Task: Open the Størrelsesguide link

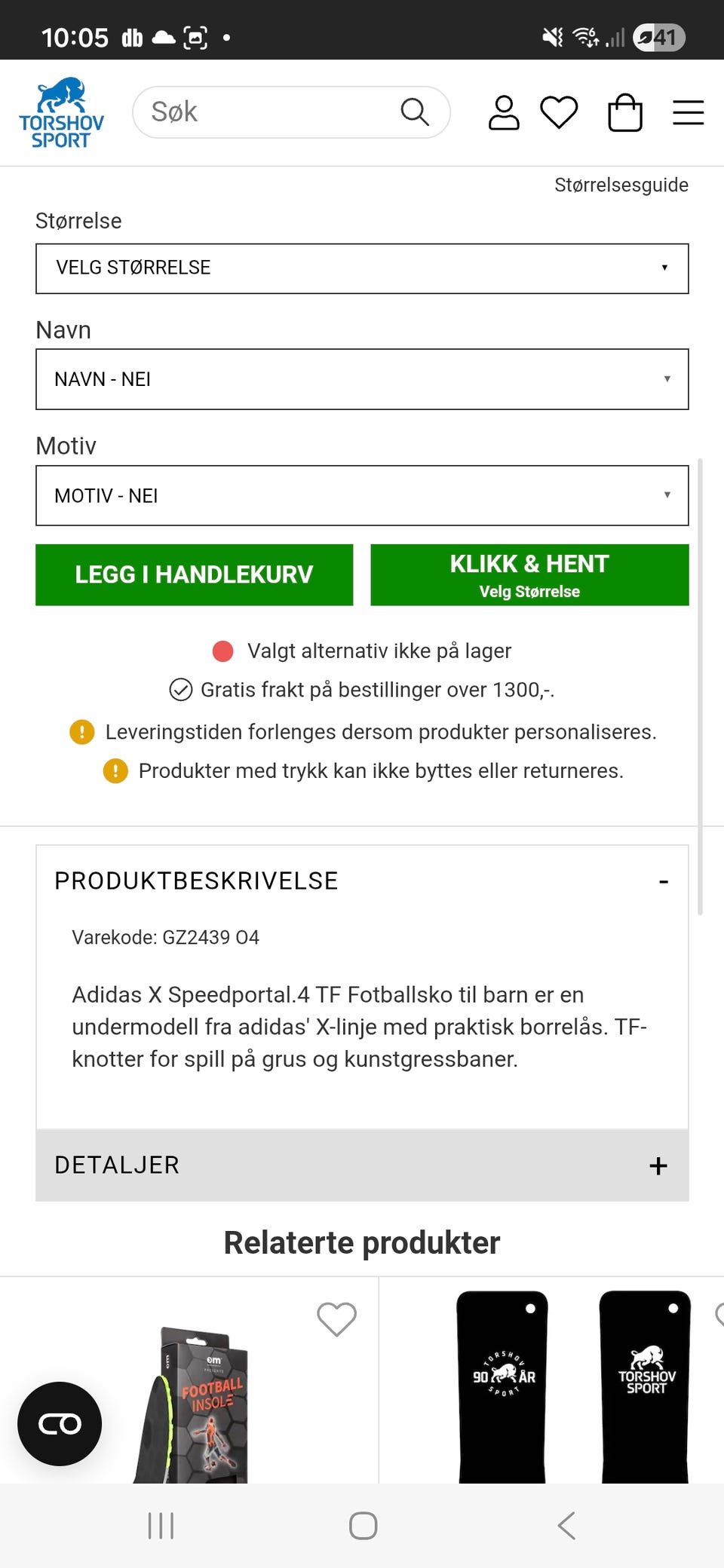Action: [621, 185]
